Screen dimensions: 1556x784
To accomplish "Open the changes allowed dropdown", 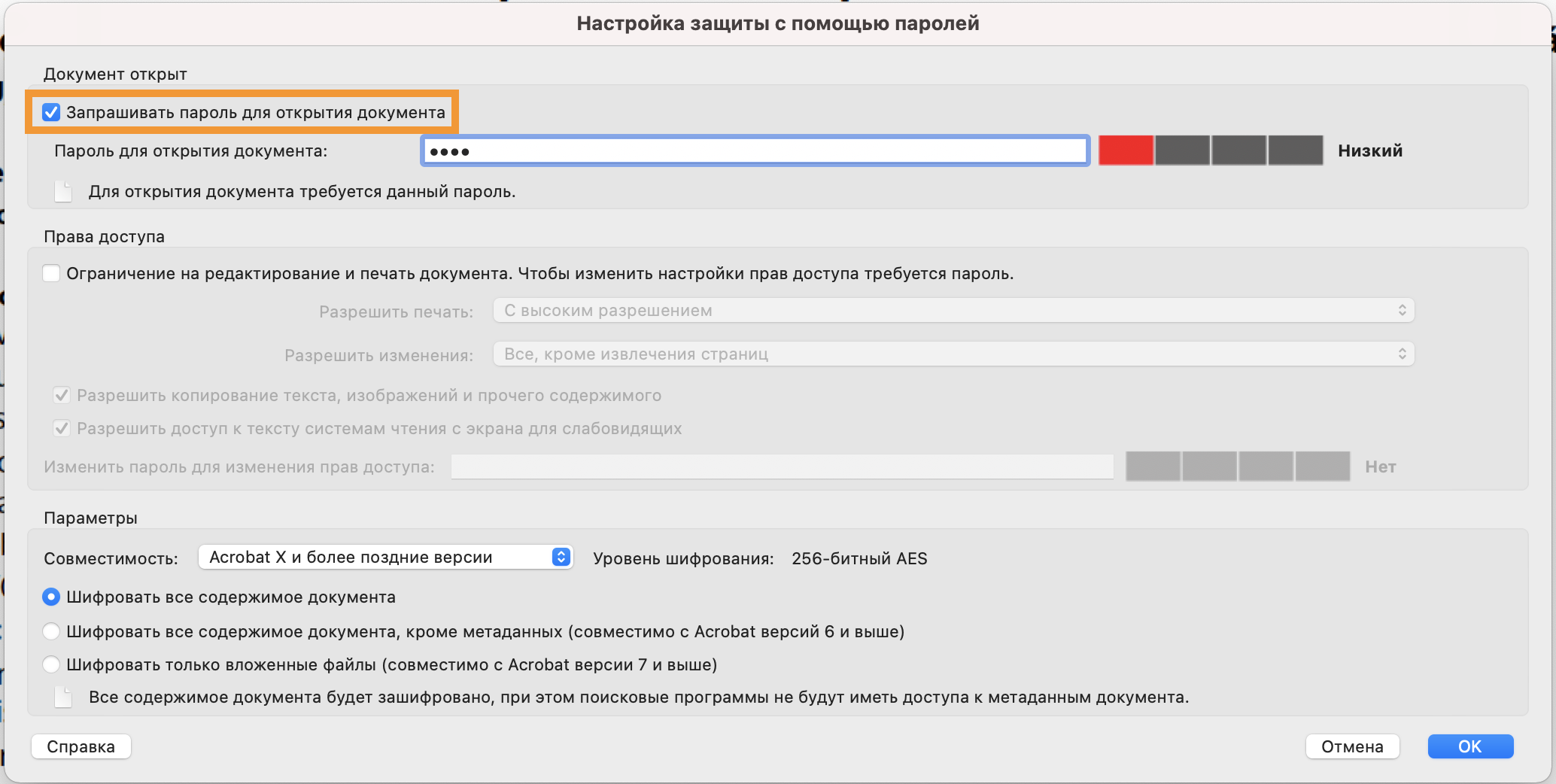I will coord(953,354).
